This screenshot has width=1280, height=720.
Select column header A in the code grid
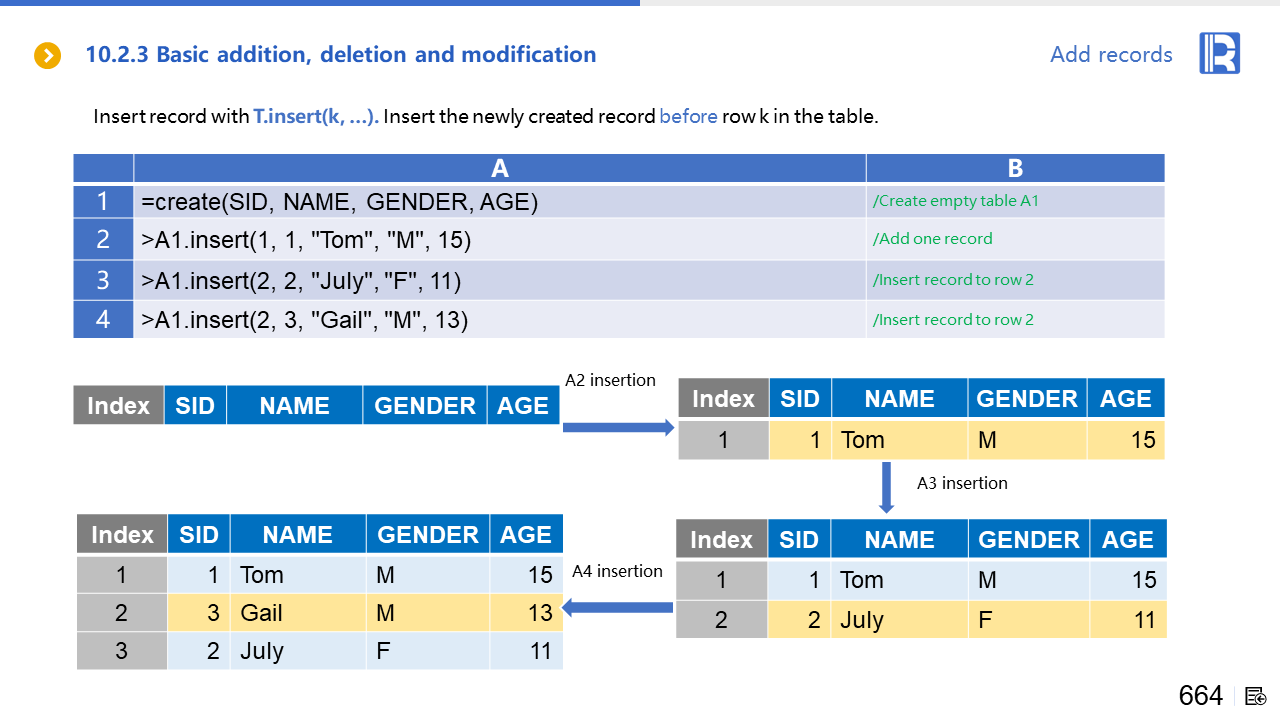pyautogui.click(x=499, y=168)
